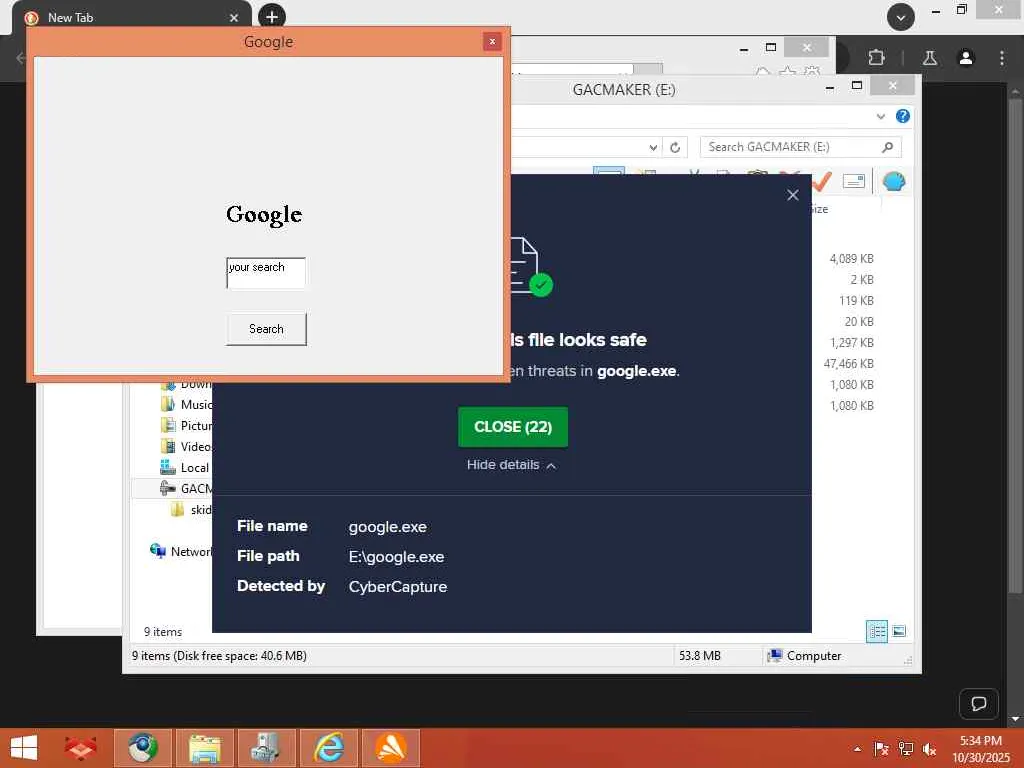Focus the 'your search' text box
The height and width of the screenshot is (768, 1024).
pyautogui.click(x=266, y=273)
